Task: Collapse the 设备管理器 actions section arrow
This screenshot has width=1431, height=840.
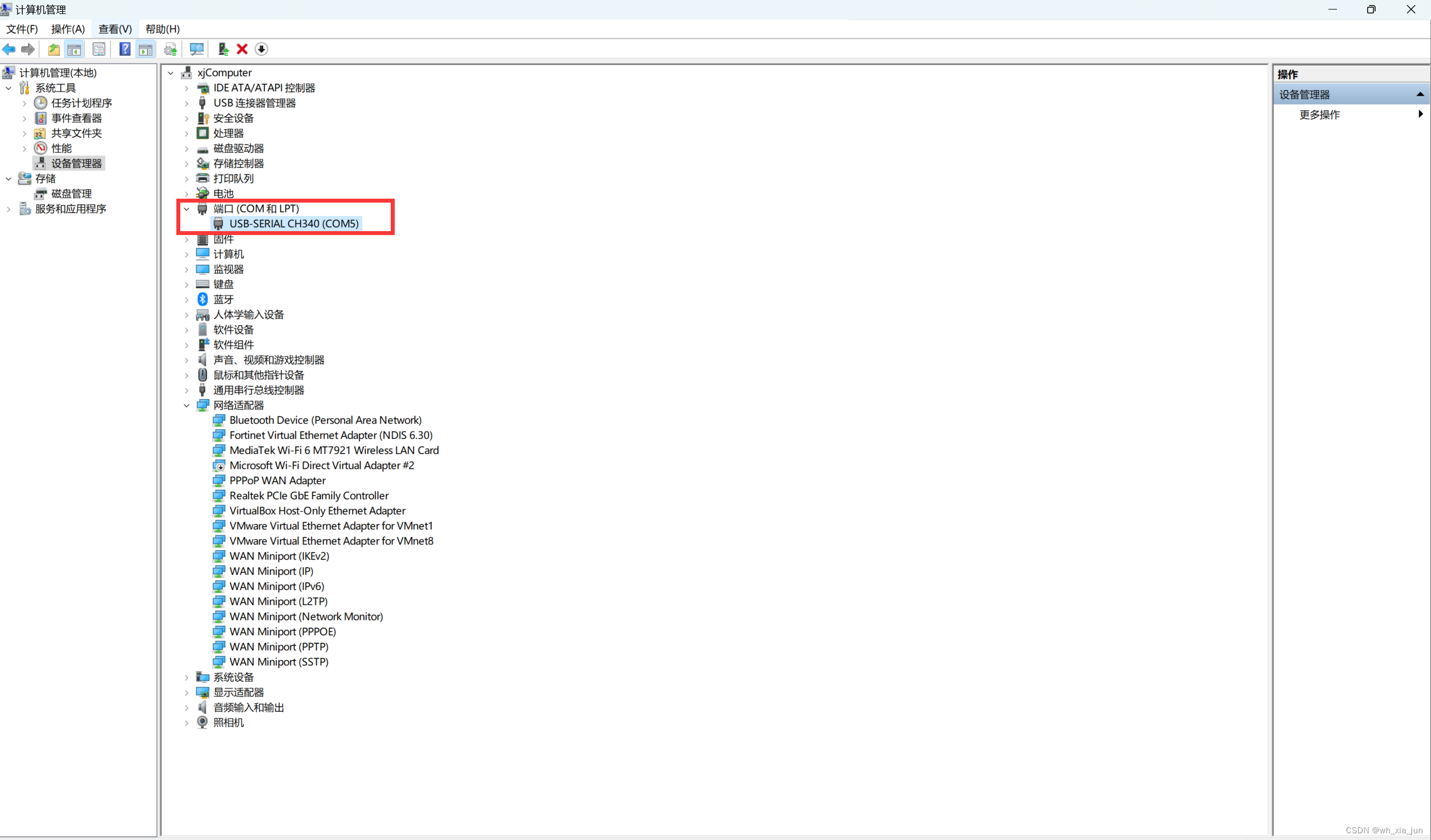Action: [x=1420, y=94]
